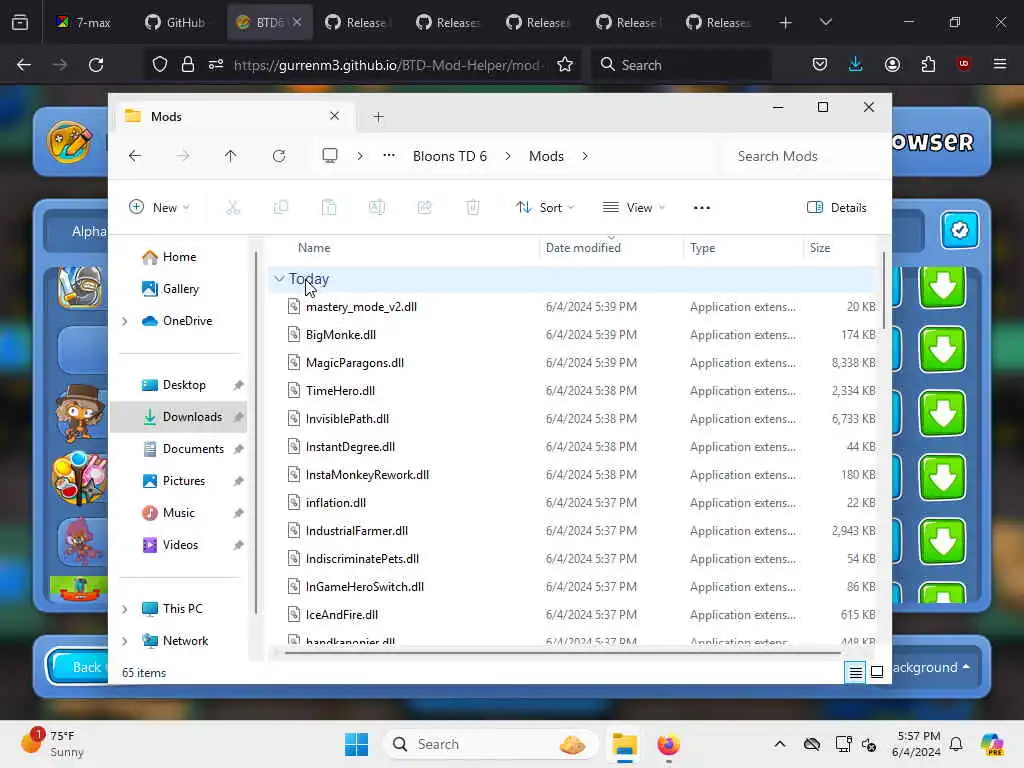Click the PC icon in address bar

330,156
